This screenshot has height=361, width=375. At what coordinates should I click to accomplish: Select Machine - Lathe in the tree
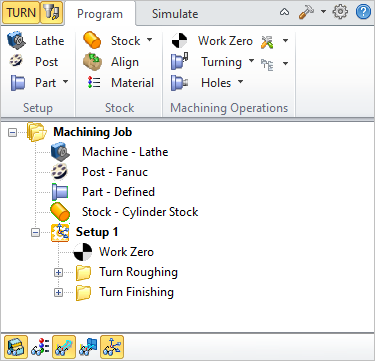pyautogui.click(x=125, y=152)
